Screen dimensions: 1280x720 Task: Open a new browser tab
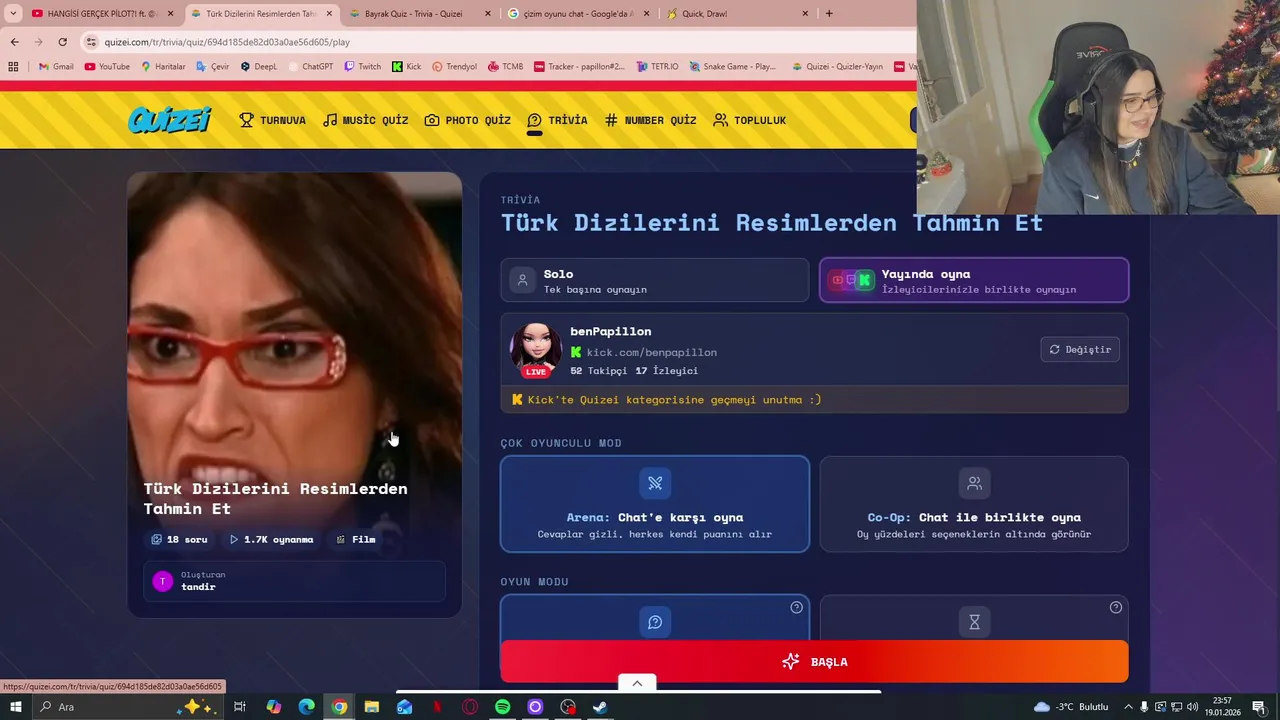[x=829, y=14]
